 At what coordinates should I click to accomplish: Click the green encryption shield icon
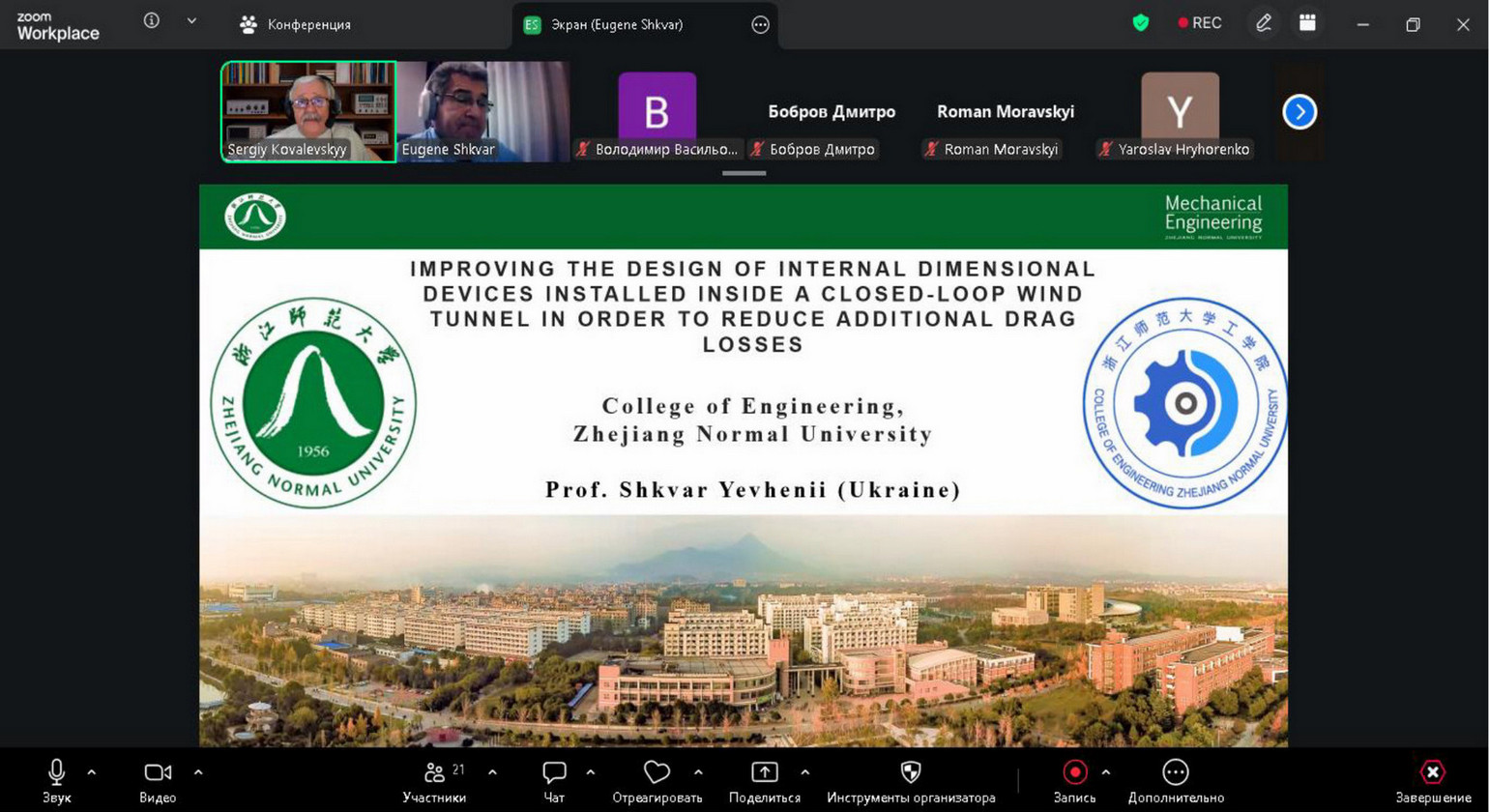coord(1141,23)
